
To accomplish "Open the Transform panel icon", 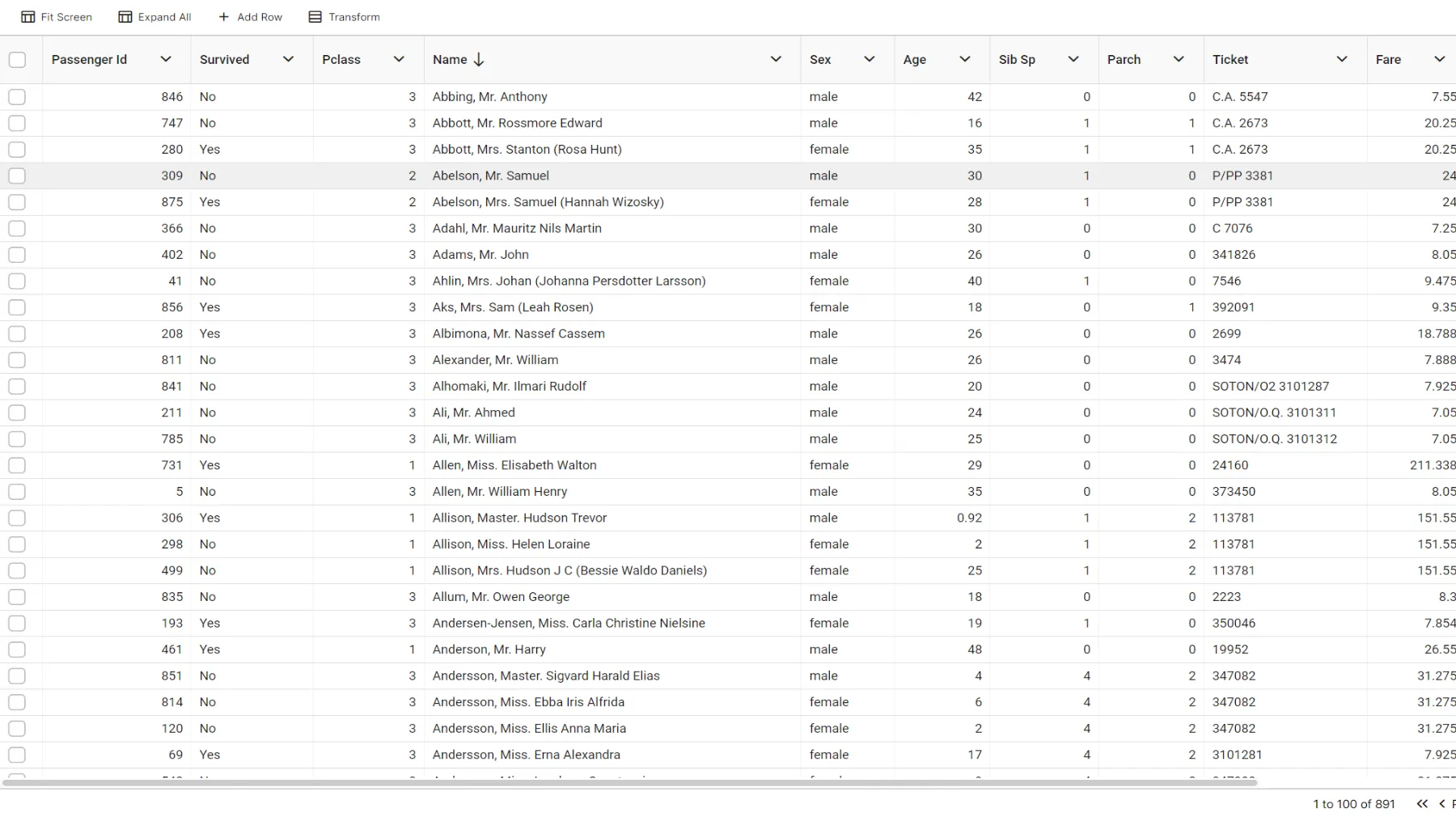I will click(x=314, y=16).
